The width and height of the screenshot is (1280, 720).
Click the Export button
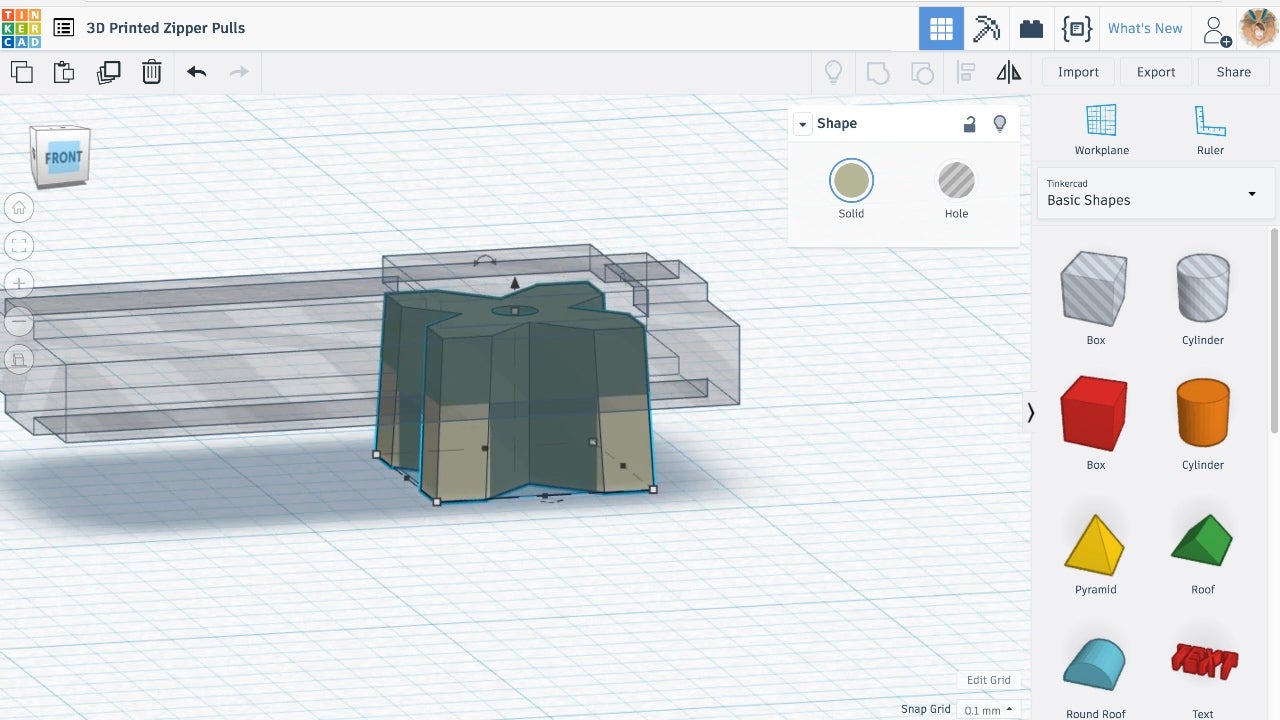tap(1155, 72)
